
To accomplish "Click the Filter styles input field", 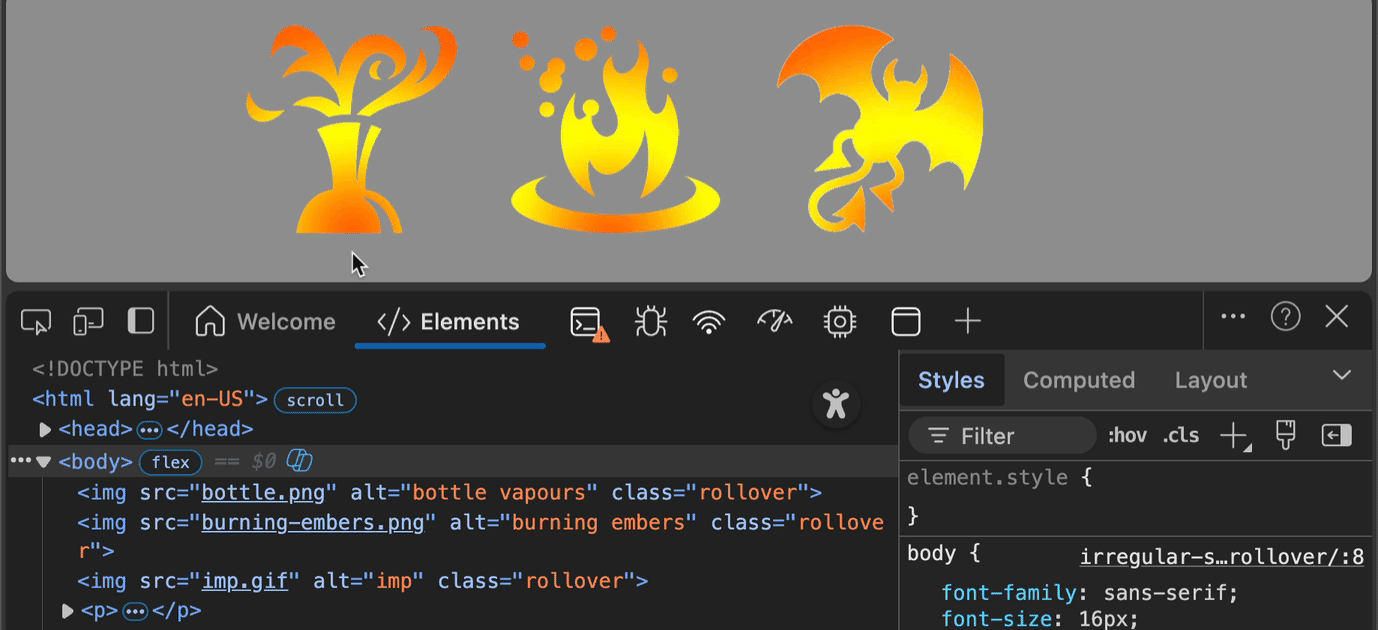I will (x=1000, y=435).
